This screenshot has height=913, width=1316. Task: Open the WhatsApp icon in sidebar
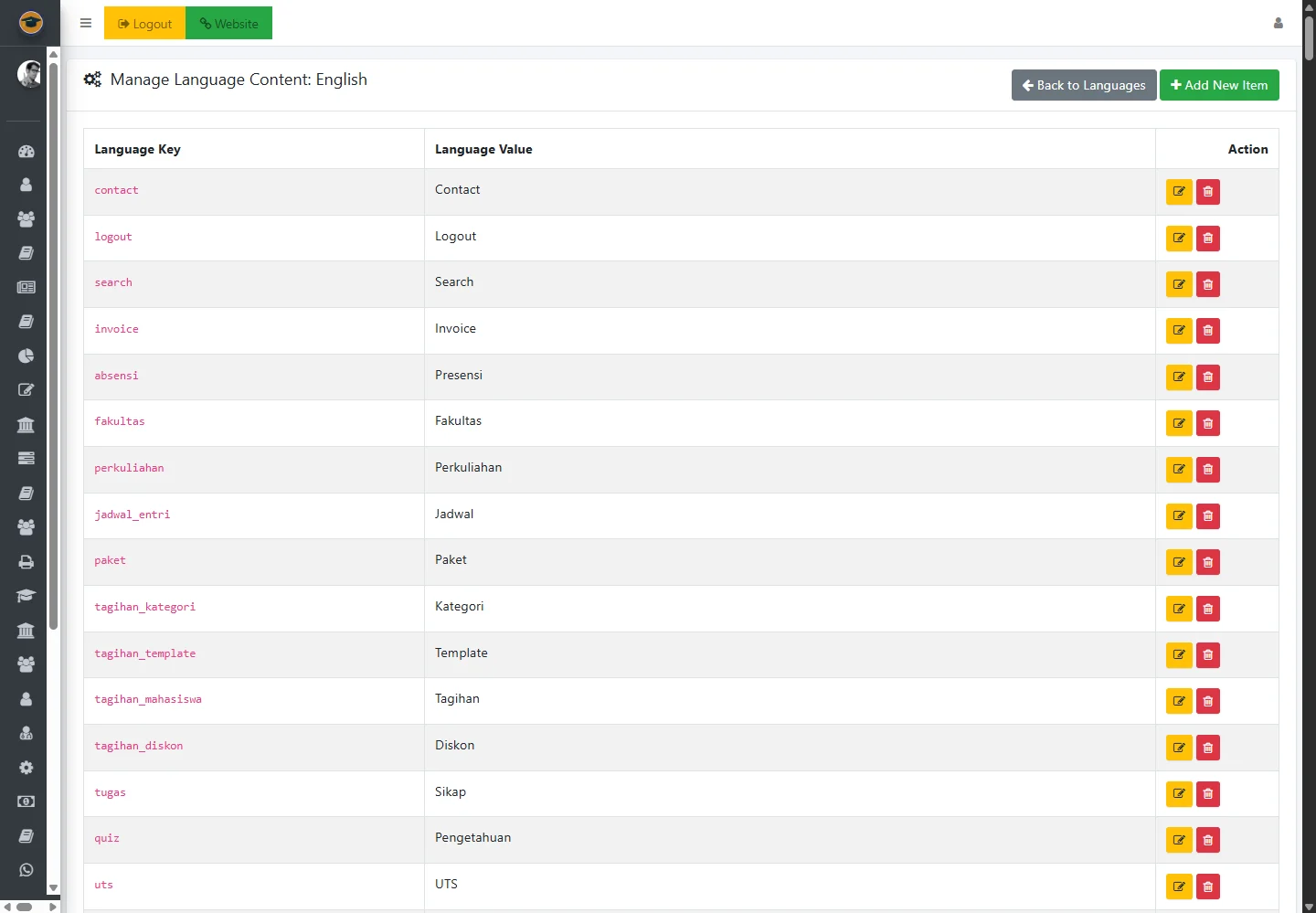26,870
